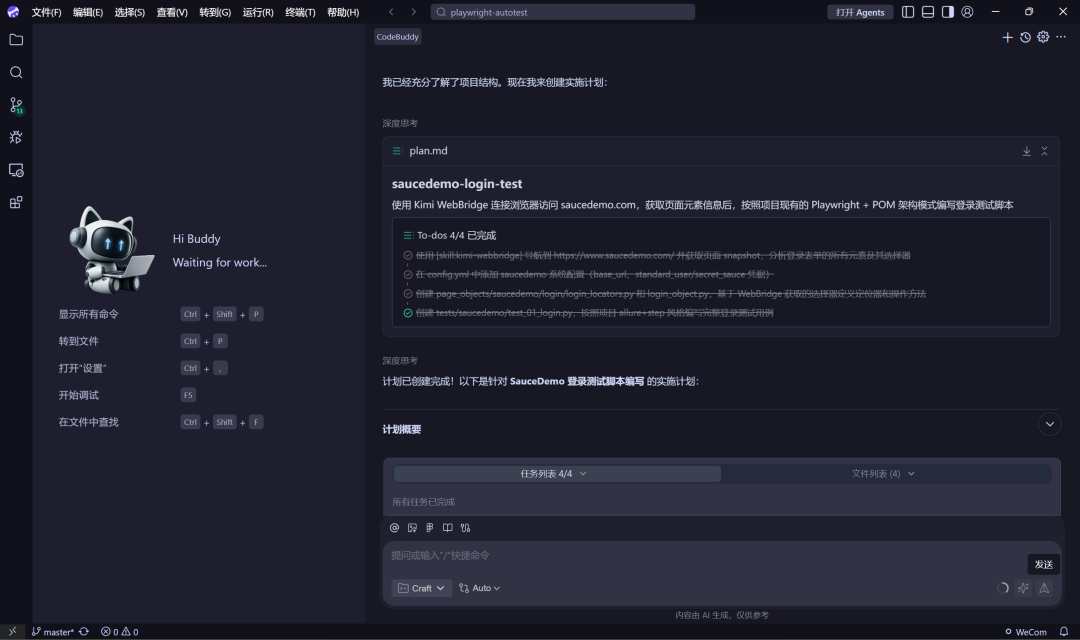Screen dimensions: 1080x640
Task: Click the send arrow icon
Action: (x=1044, y=588)
